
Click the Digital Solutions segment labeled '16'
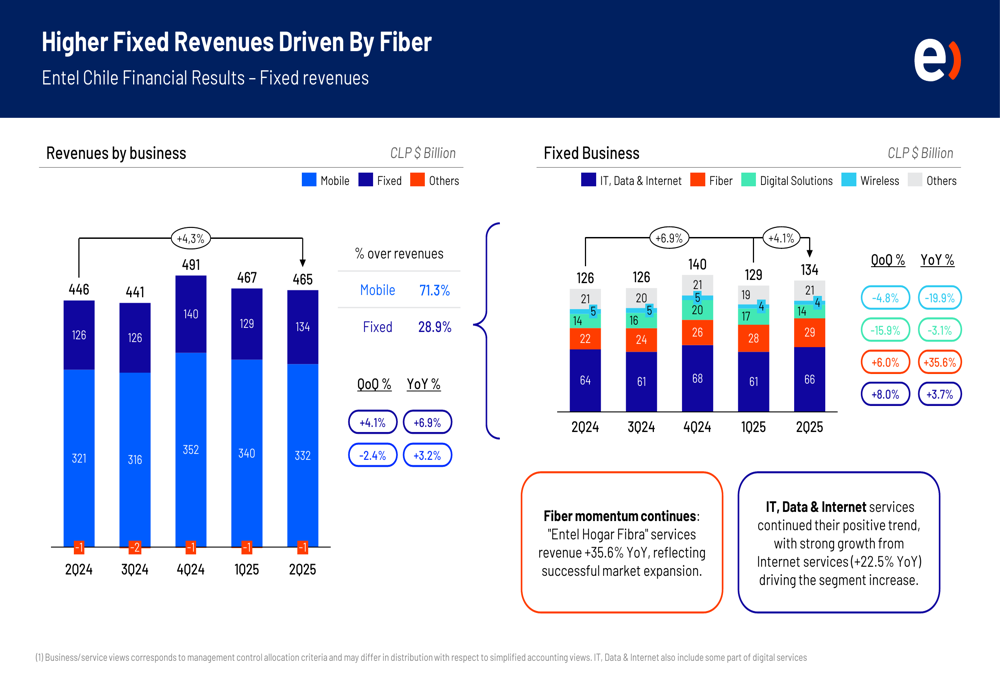point(641,321)
